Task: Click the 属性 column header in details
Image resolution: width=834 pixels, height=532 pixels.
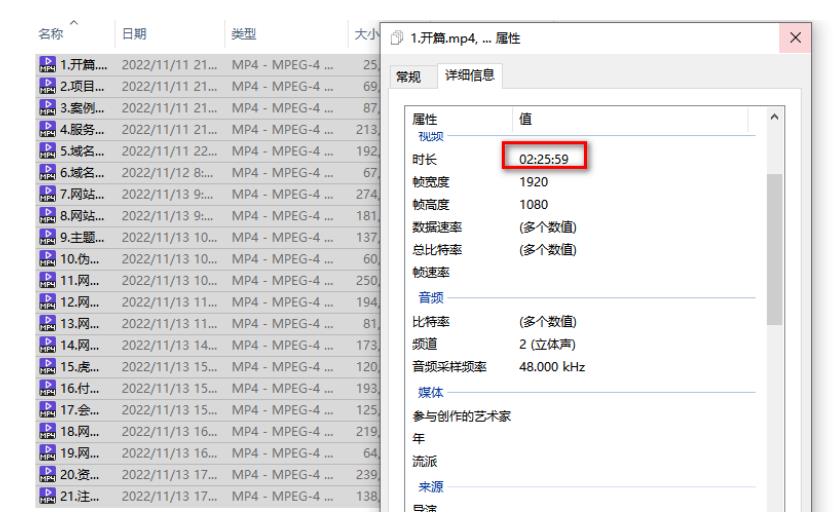Action: click(426, 120)
